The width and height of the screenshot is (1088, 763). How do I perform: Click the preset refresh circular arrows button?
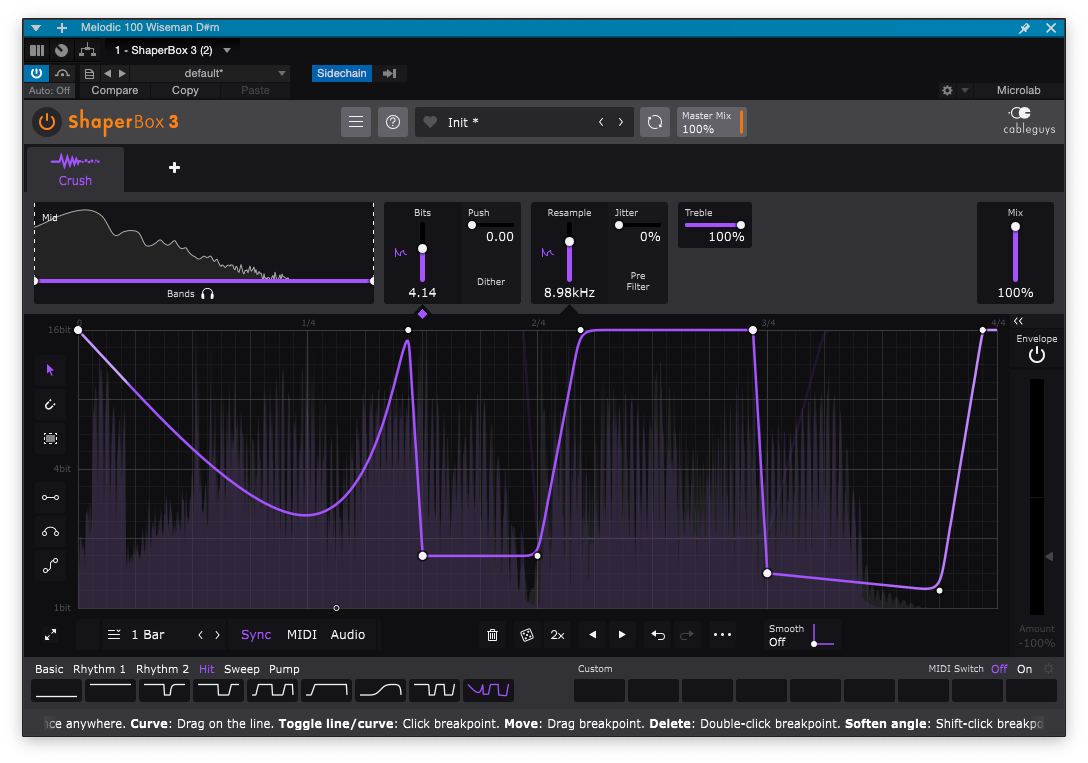[654, 122]
